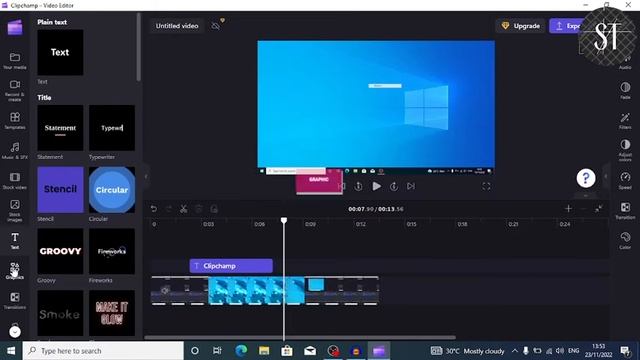The height and width of the screenshot is (360, 640).
Task: Rename the Untitled video title field
Action: (x=177, y=26)
